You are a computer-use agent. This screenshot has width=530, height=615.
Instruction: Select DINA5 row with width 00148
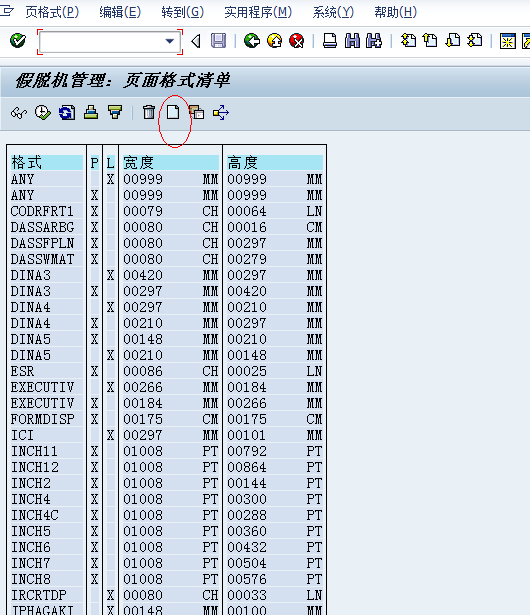coord(166,339)
